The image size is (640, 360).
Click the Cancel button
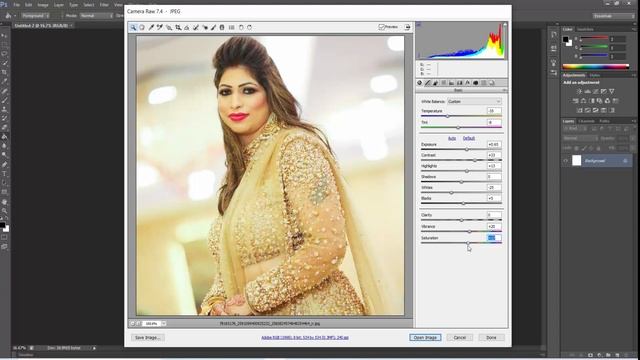click(460, 338)
